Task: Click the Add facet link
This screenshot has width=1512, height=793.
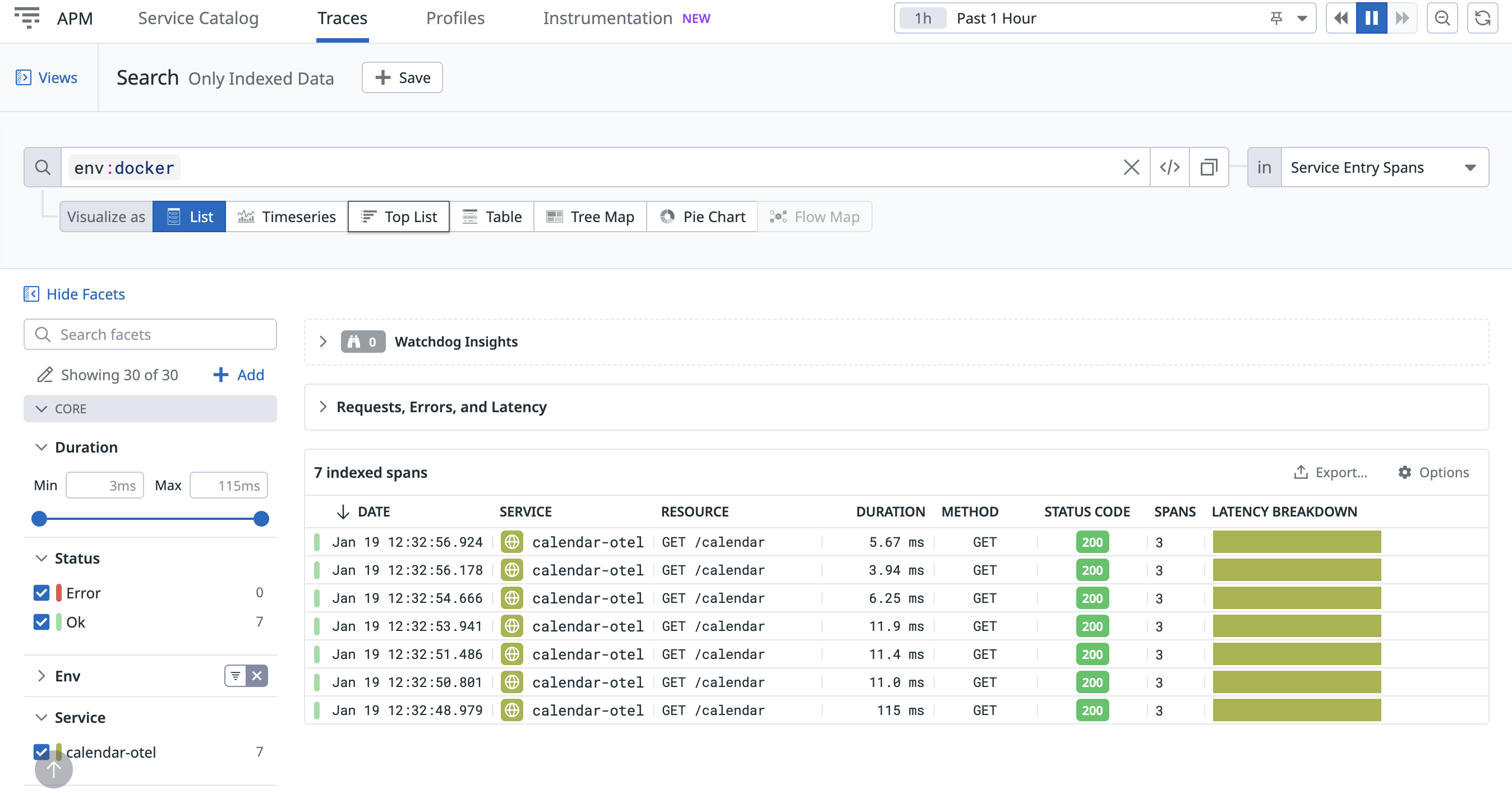Action: tap(238, 375)
